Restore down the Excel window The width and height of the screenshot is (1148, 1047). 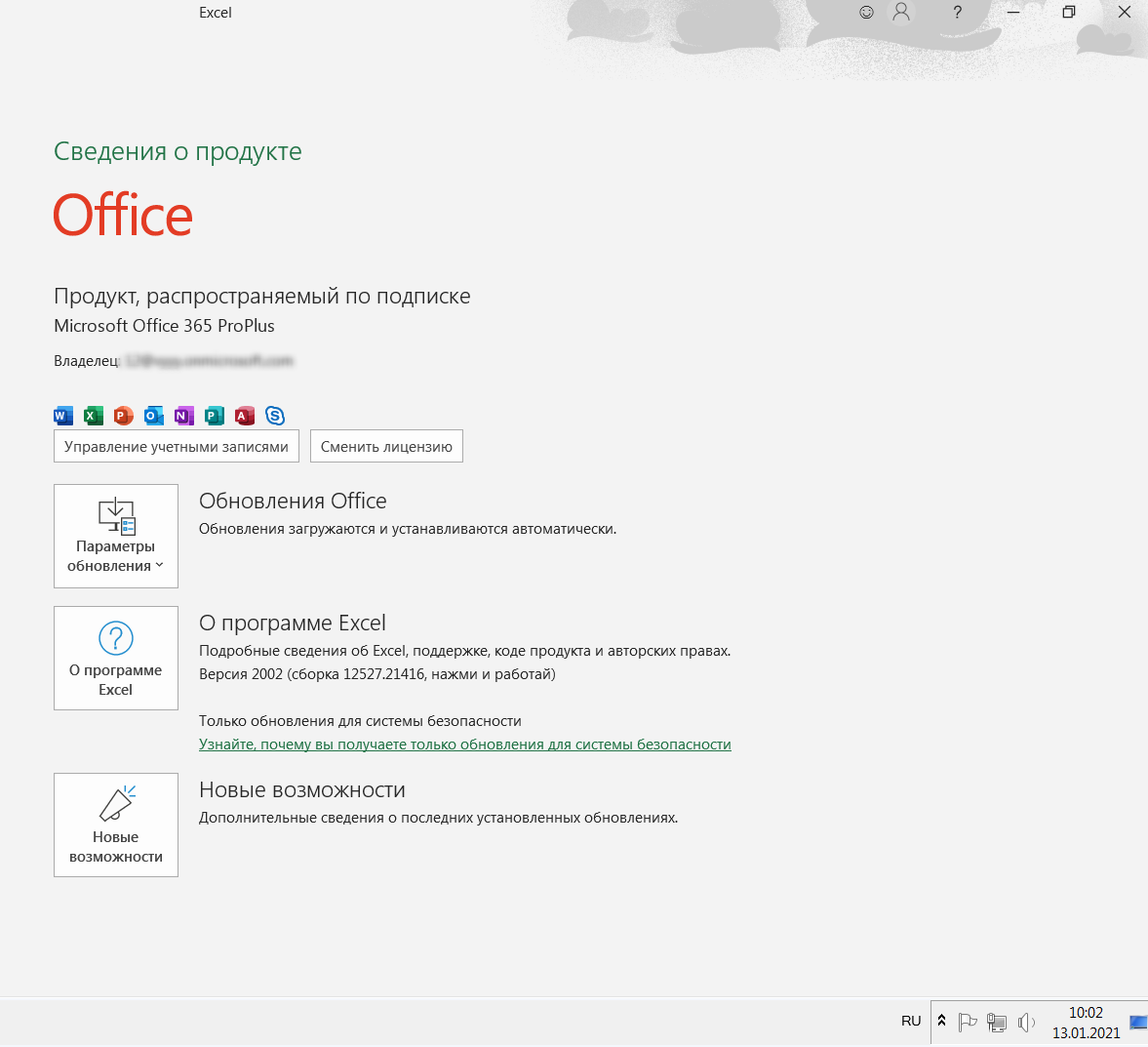(1069, 13)
